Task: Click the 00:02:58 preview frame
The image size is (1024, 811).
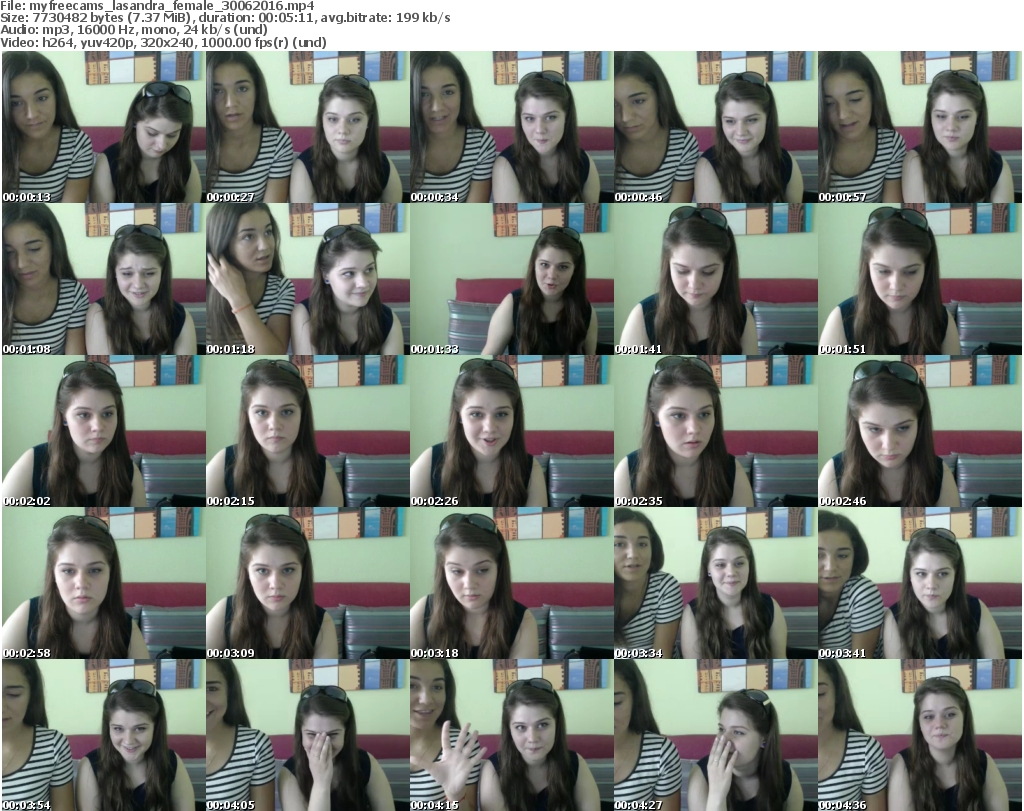Action: click(x=104, y=583)
